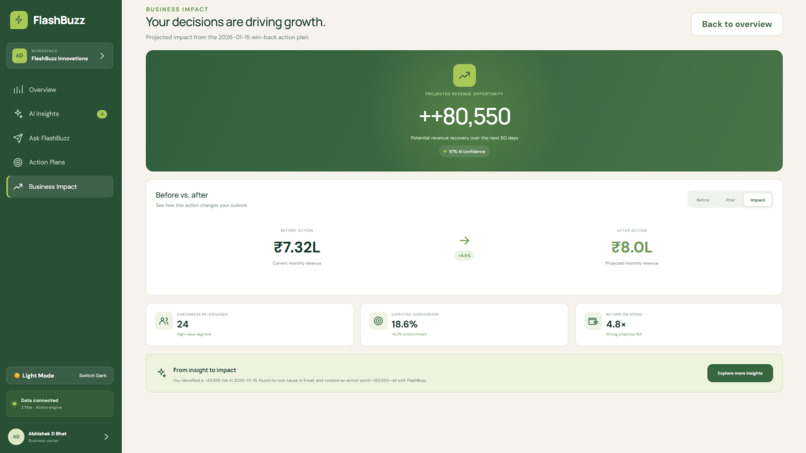Click the AI confidence pill badge
806x453 pixels.
[464, 152]
